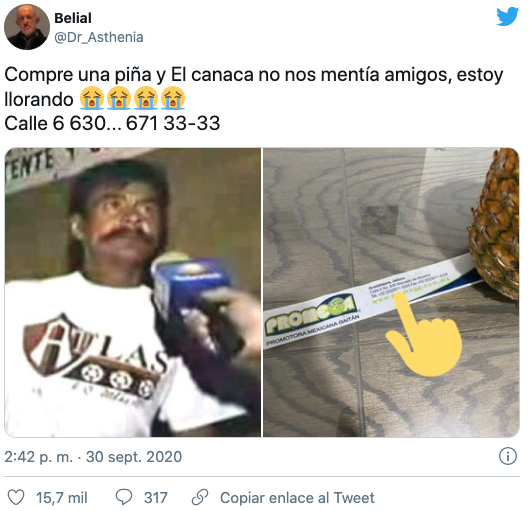This screenshot has height=511, width=529.
Task: Open the 2:42 p. m. 30 sept. 2020 timestamp
Action: coord(93,457)
